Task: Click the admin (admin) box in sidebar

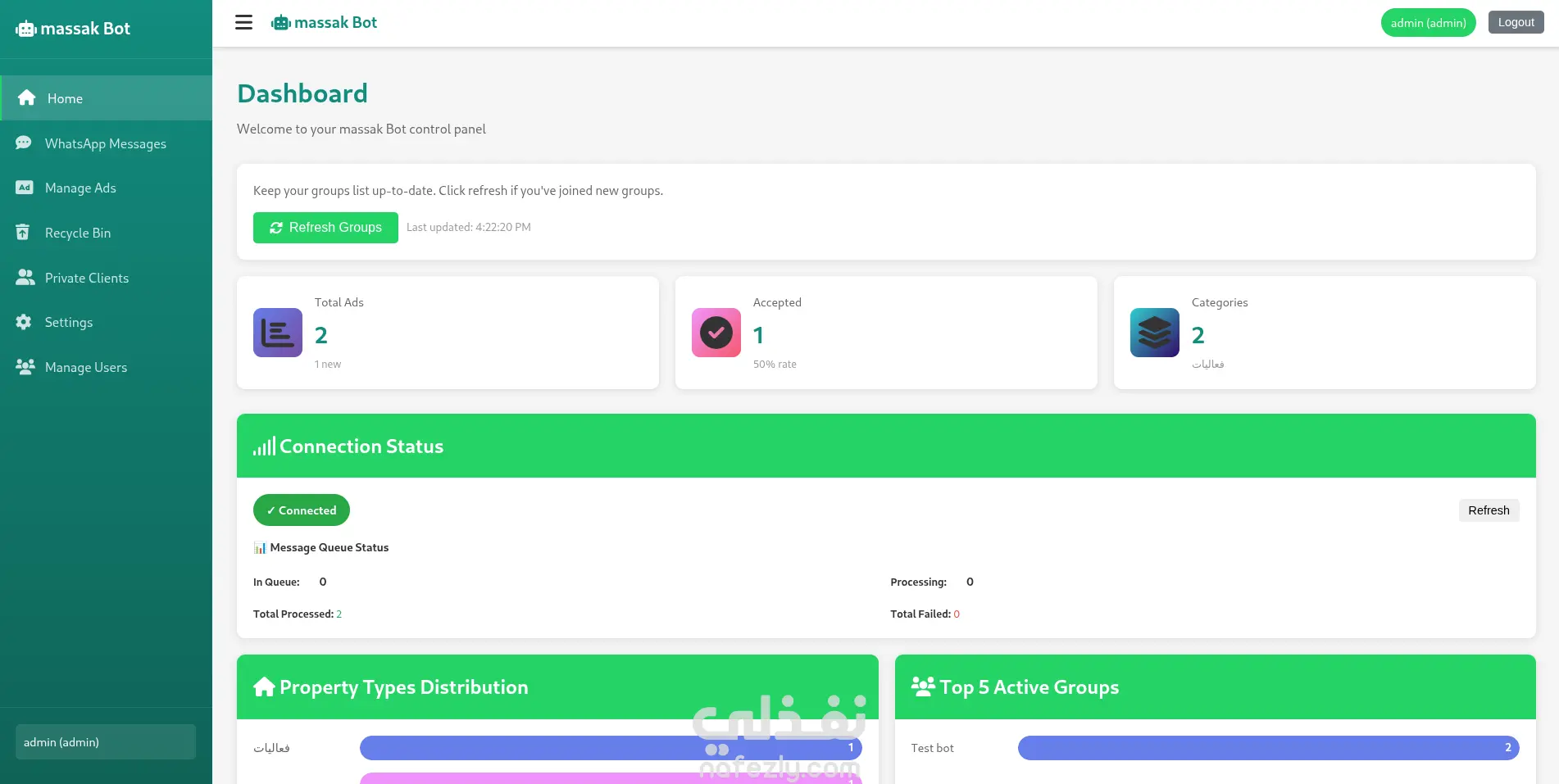Action: click(106, 742)
